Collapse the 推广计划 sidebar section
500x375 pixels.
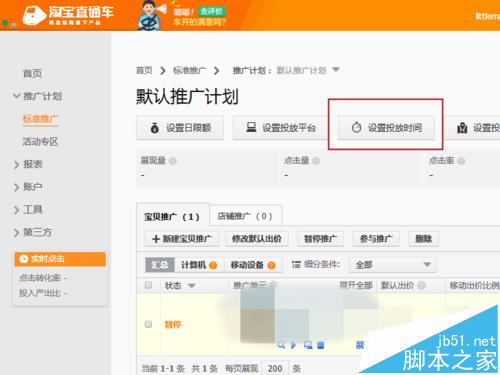point(37,96)
